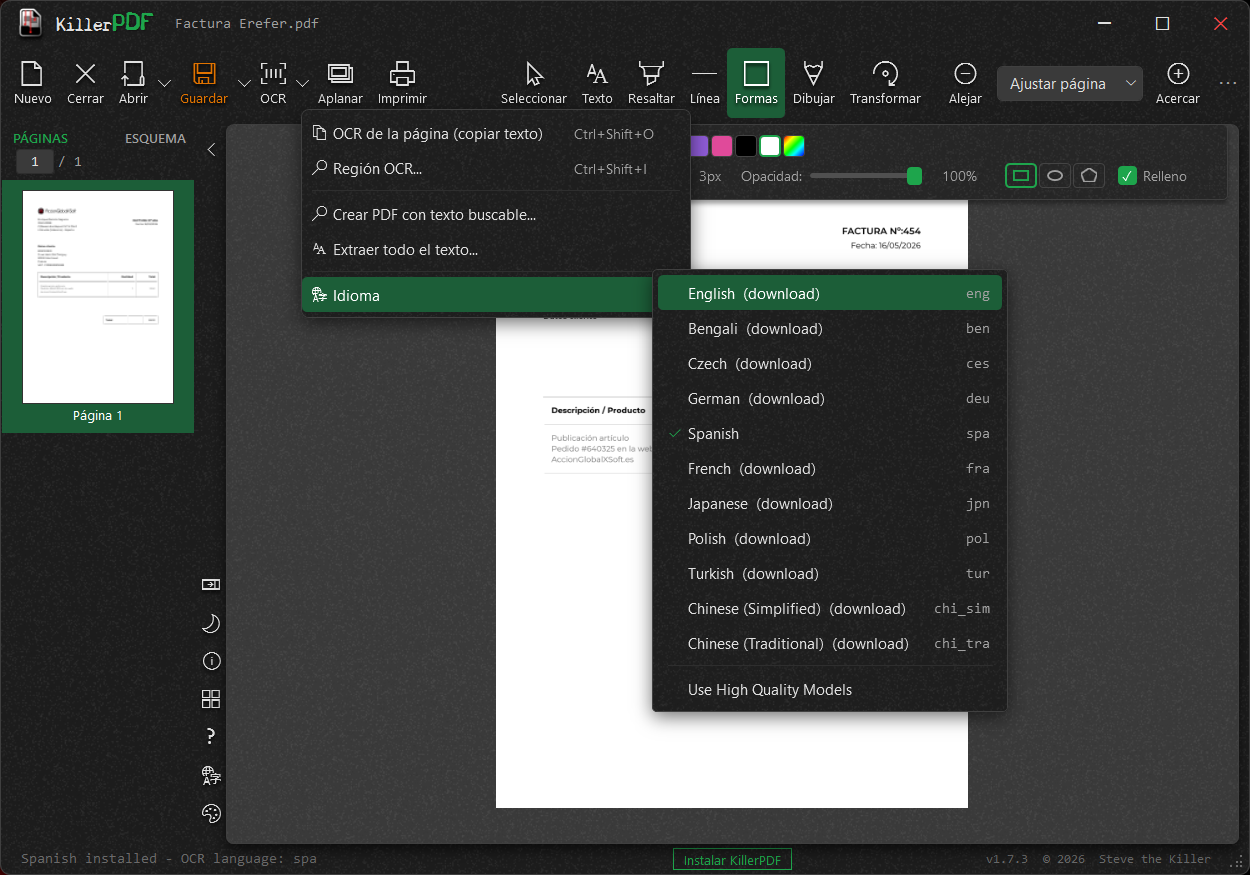Collapse the pages side panel chevron
The image size is (1250, 875).
pos(211,149)
